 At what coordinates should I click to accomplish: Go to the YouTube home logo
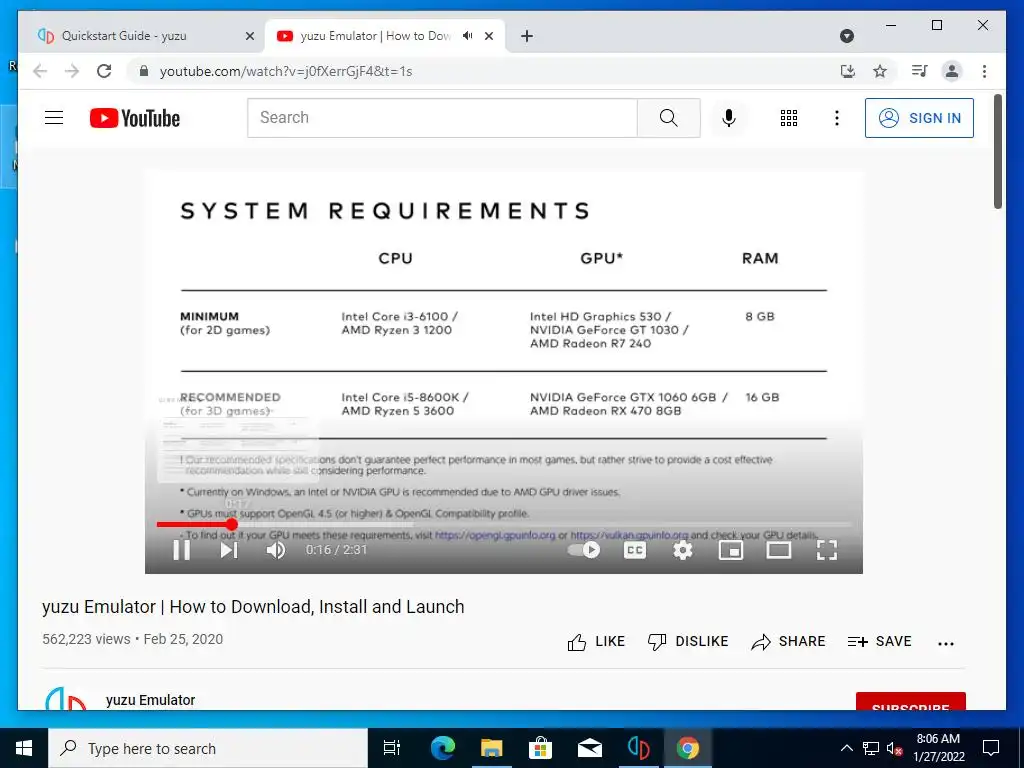(135, 118)
